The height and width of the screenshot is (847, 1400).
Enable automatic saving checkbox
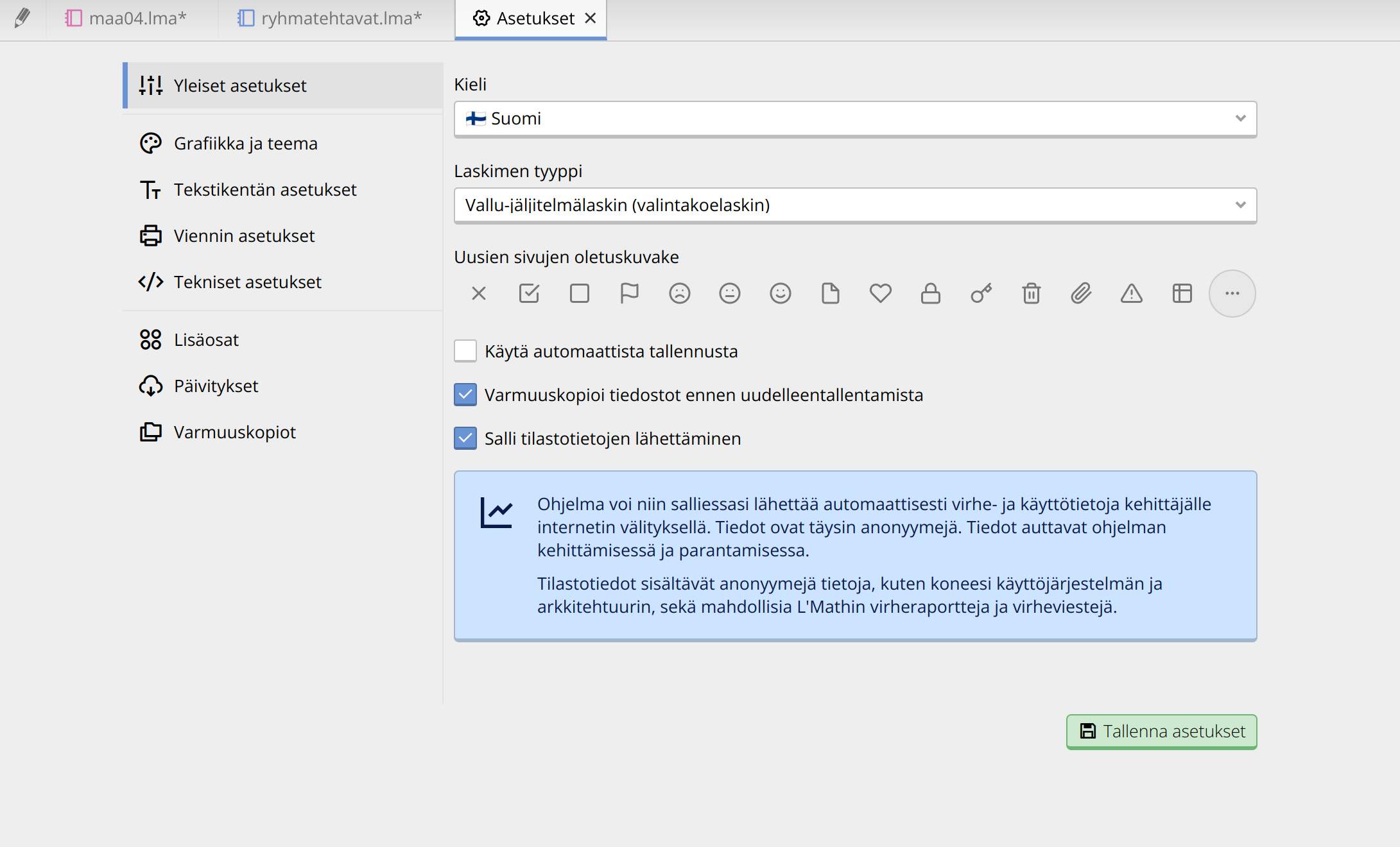tap(466, 351)
